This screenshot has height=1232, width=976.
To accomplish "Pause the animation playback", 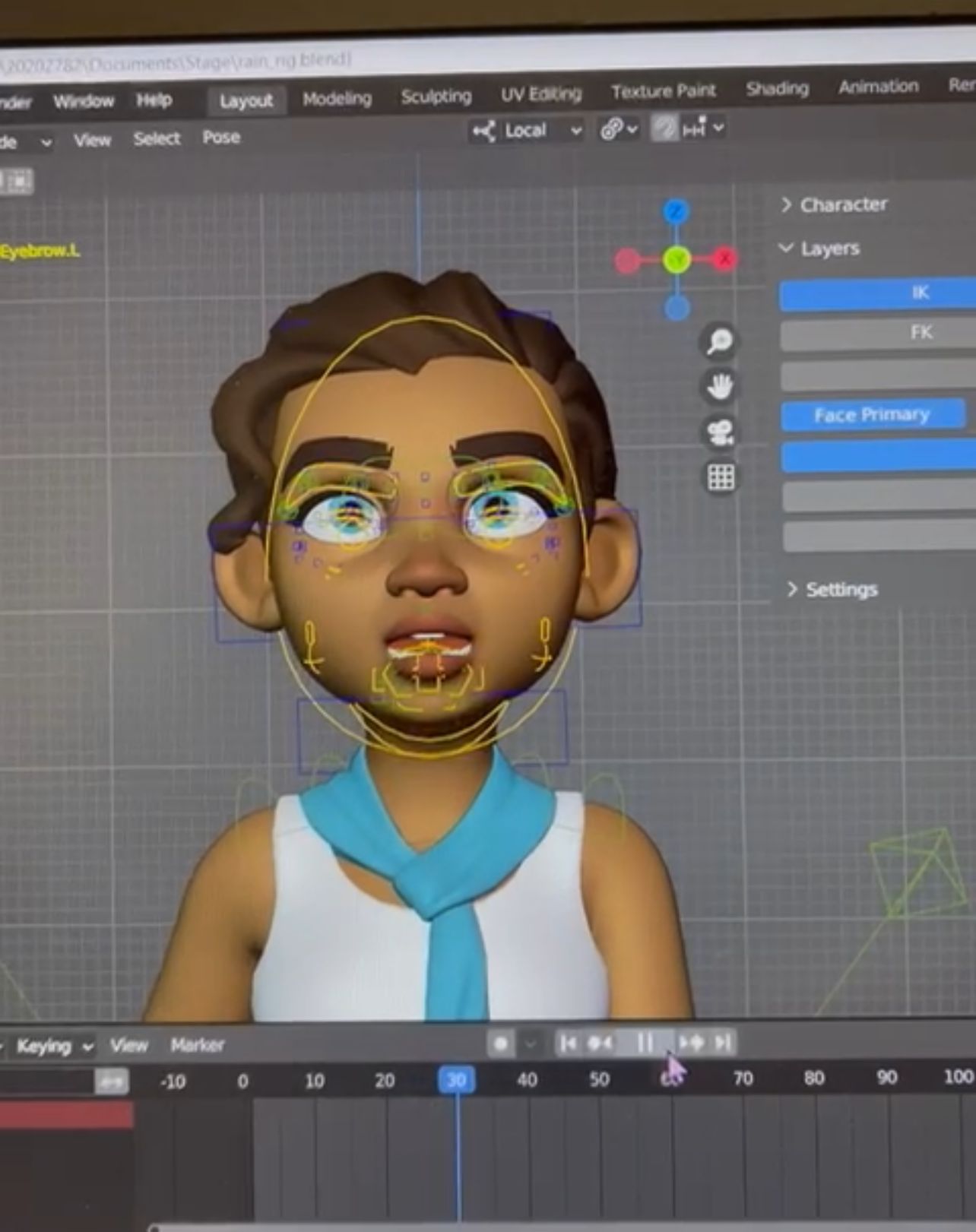I will pos(645,1044).
